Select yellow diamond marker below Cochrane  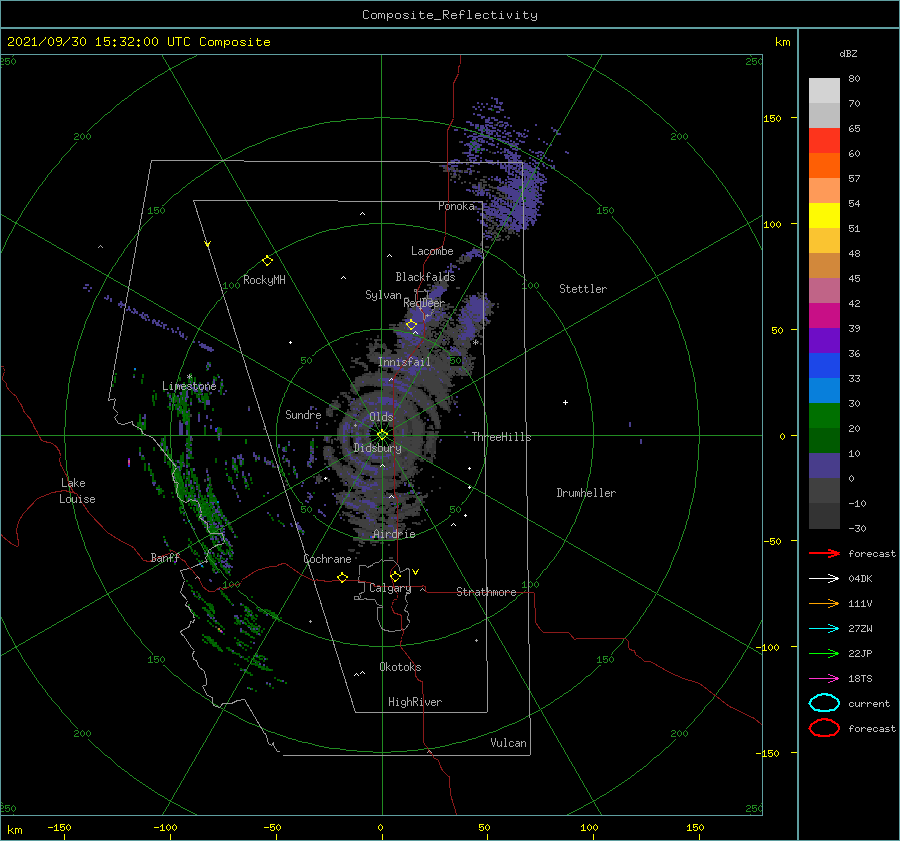343,578
